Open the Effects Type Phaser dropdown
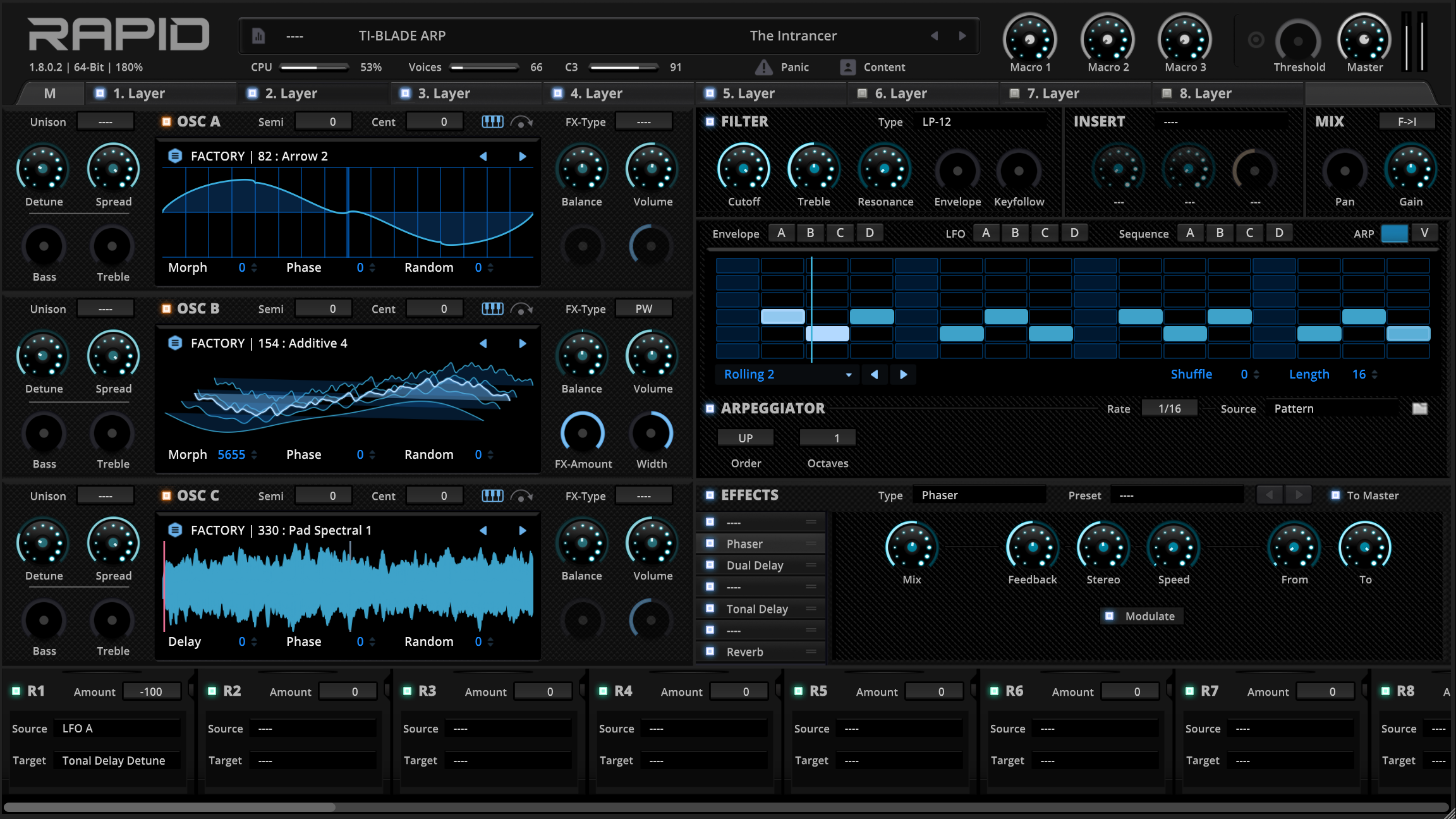1456x819 pixels. pyautogui.click(x=980, y=495)
